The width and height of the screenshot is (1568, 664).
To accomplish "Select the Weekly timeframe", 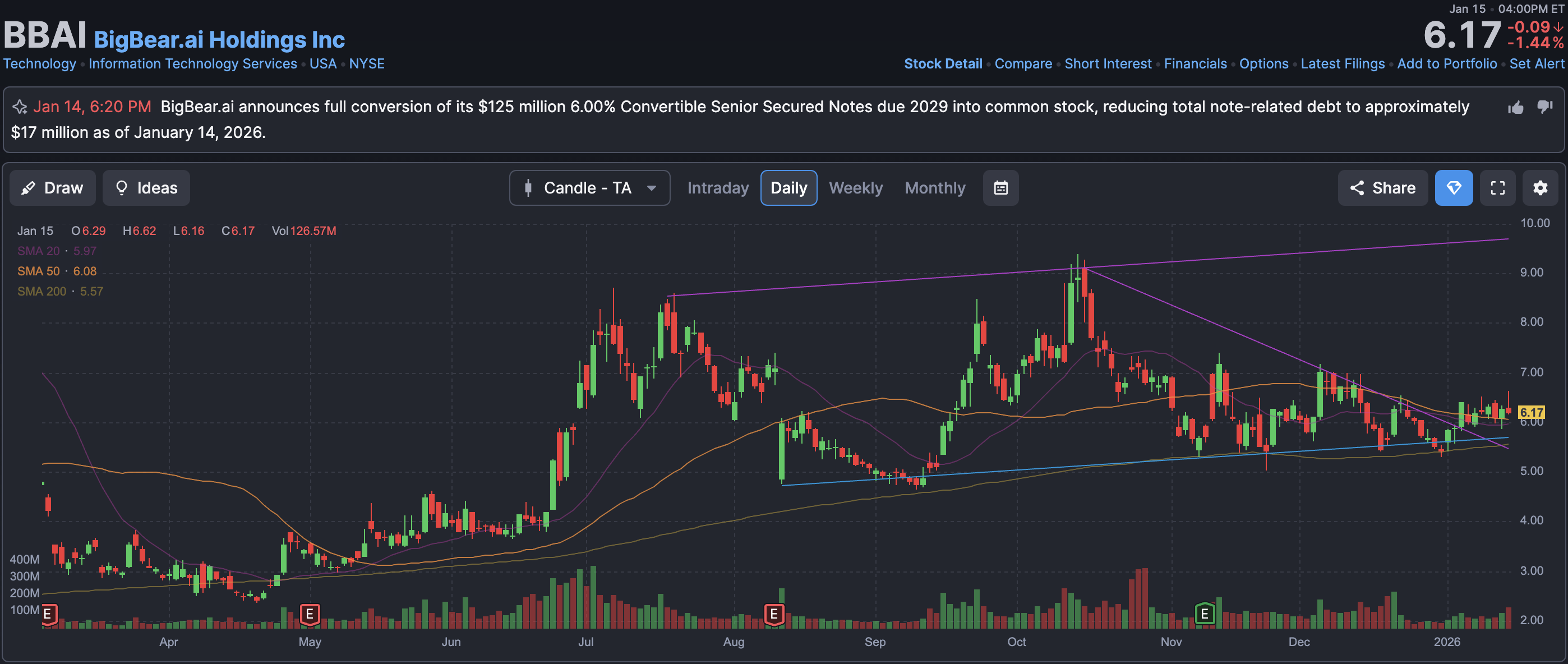I will pos(855,188).
